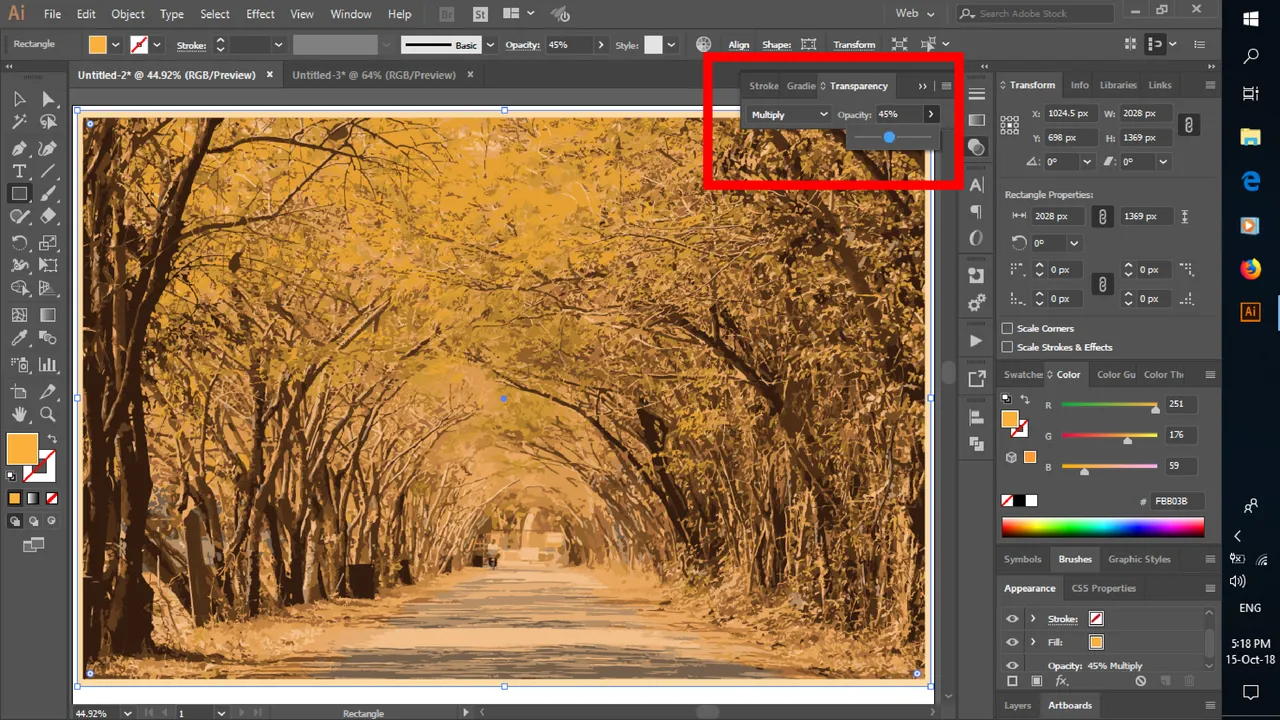The height and width of the screenshot is (720, 1280).
Task: Expand the Stroke row in Appearance panel
Action: [x=1033, y=618]
